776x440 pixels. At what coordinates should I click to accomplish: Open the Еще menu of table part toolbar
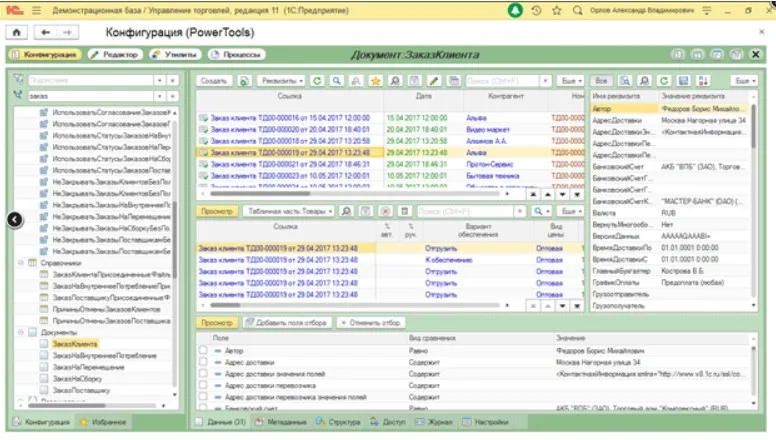coord(571,211)
